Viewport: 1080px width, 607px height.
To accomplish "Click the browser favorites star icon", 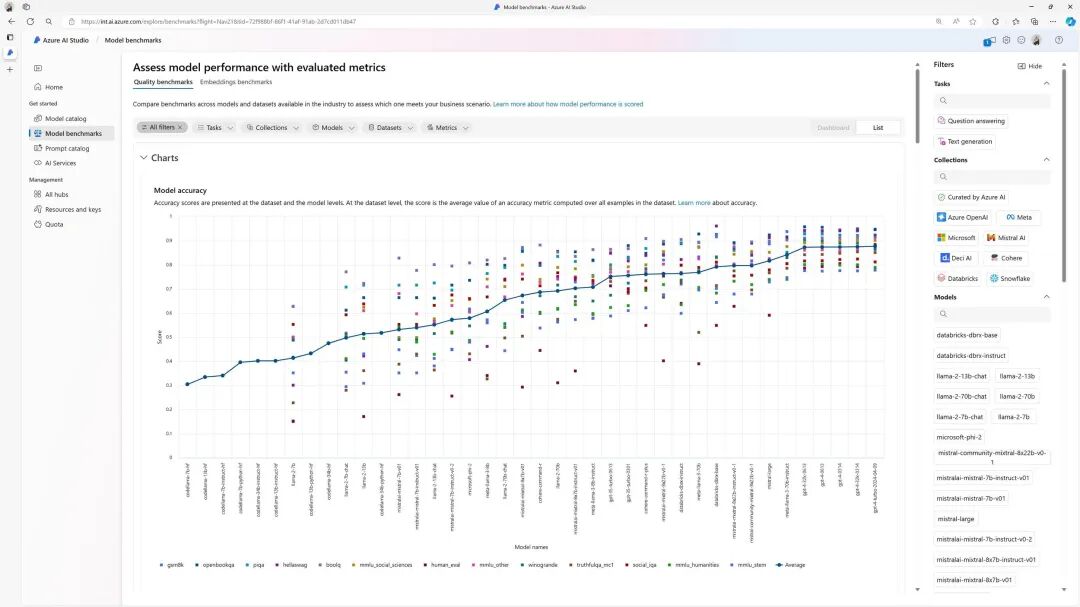I will [973, 21].
